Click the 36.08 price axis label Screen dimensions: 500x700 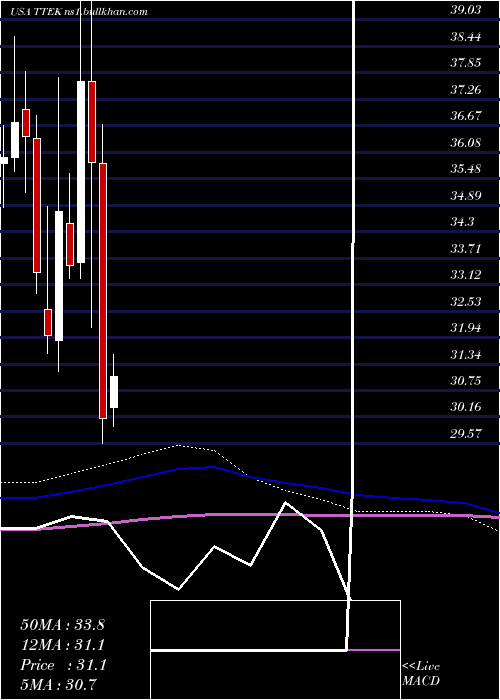pyautogui.click(x=466, y=143)
